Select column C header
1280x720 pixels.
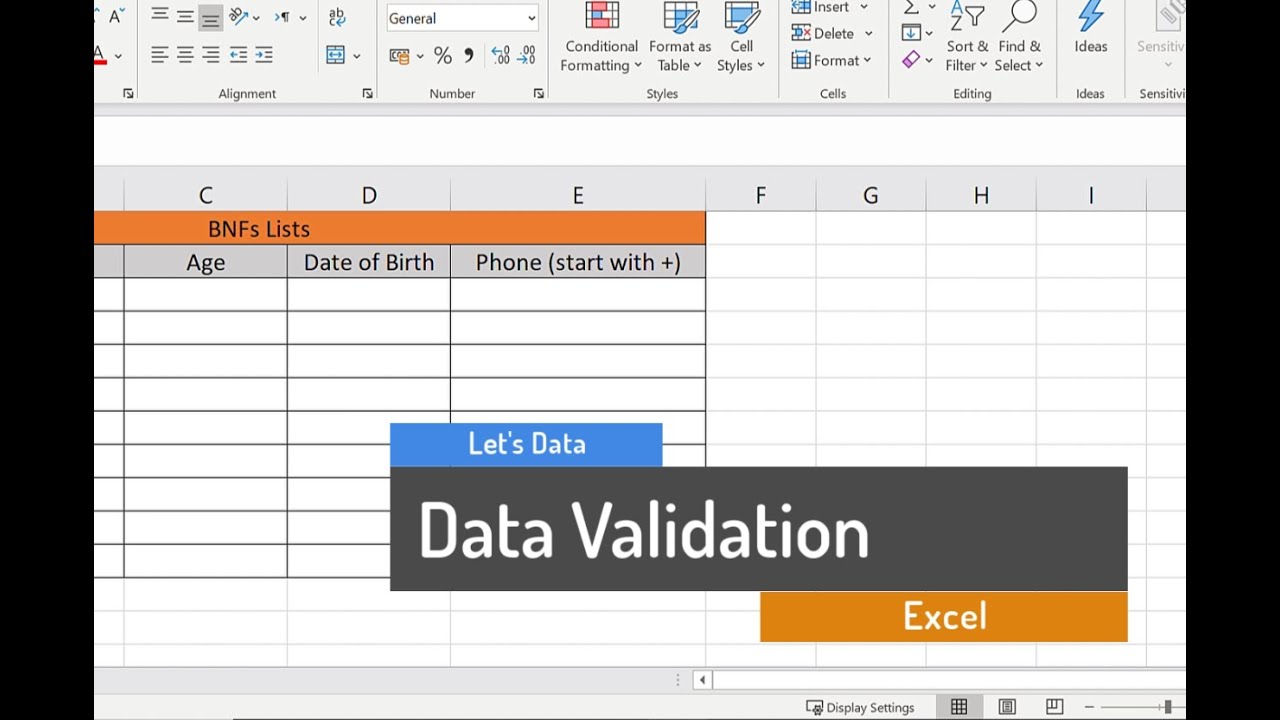point(206,195)
